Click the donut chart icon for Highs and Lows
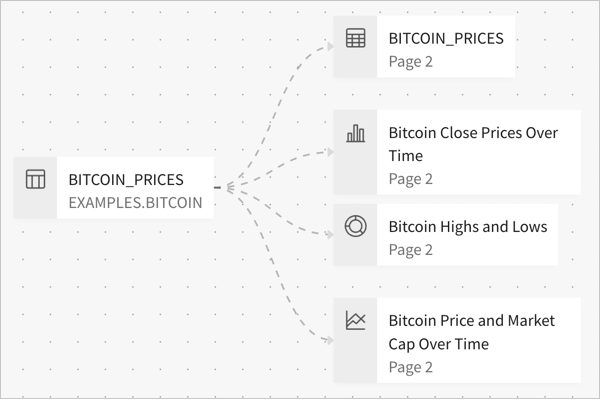This screenshot has width=600, height=399. (355, 226)
